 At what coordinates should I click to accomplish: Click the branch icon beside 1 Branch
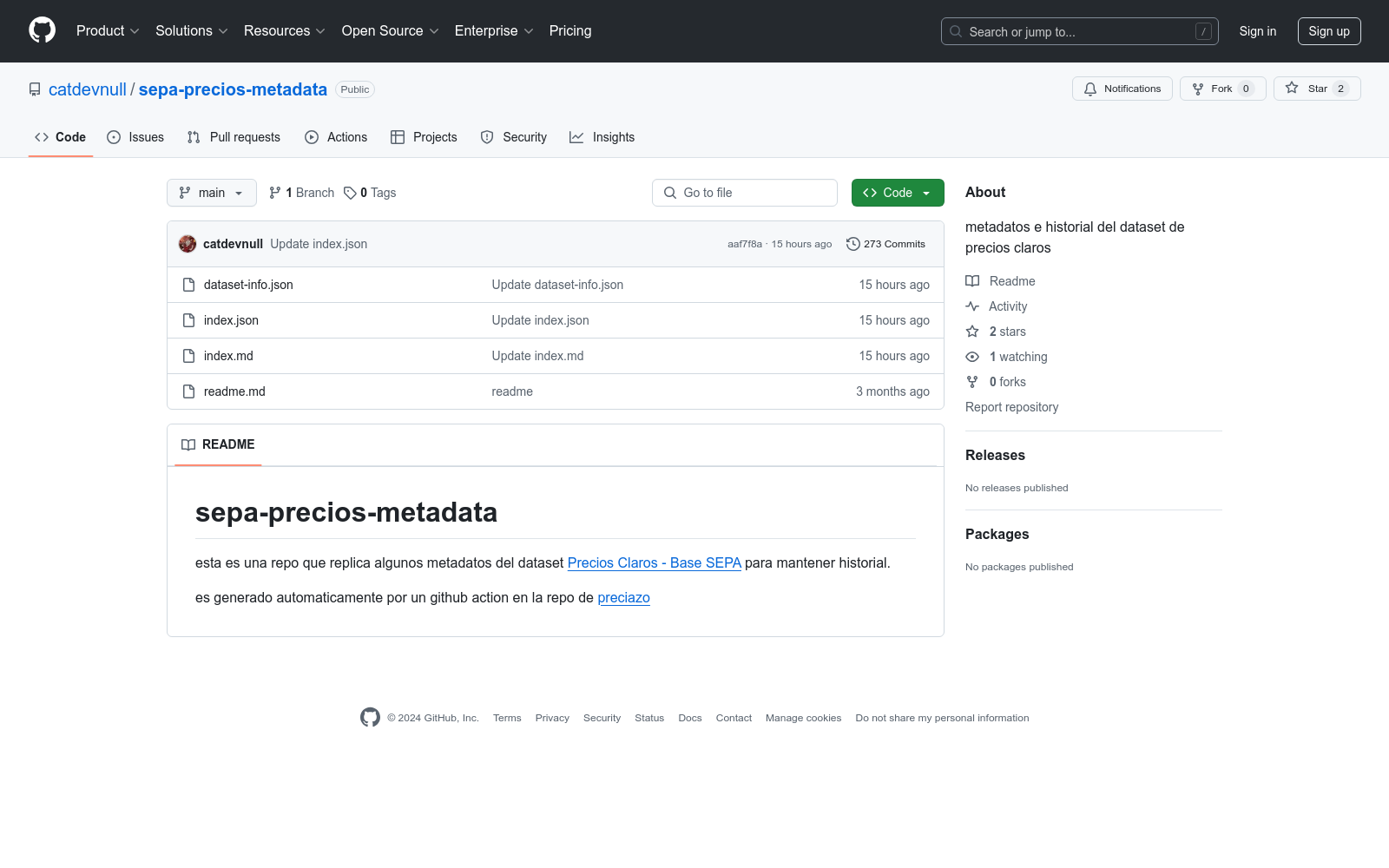[275, 193]
